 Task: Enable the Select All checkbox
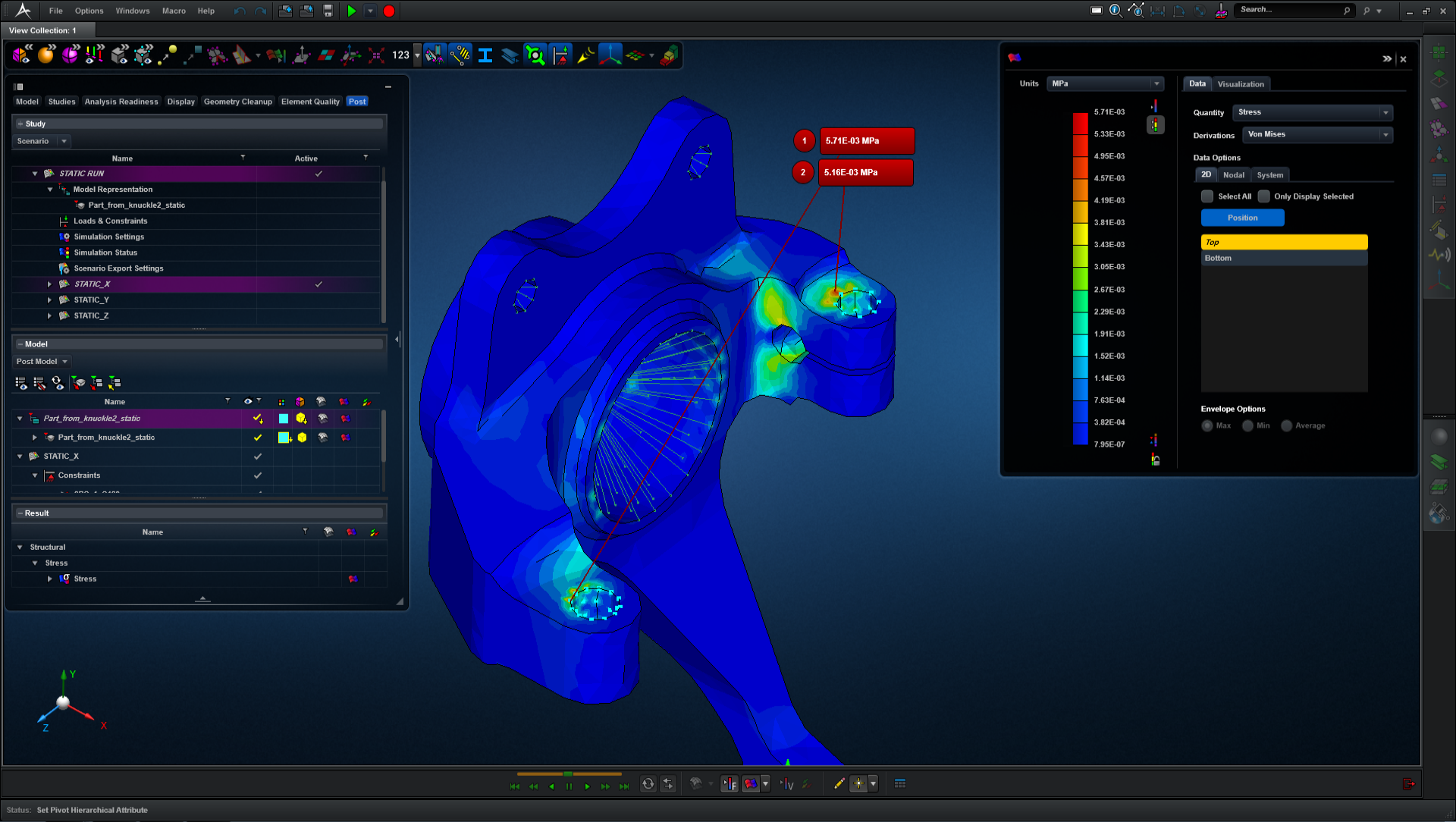pos(1207,196)
